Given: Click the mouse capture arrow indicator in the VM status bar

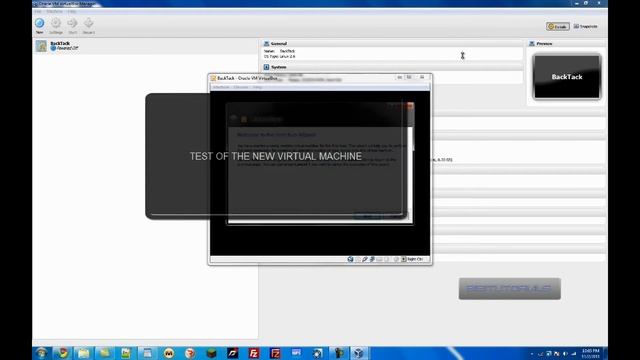Looking at the screenshot, I should click(403, 259).
